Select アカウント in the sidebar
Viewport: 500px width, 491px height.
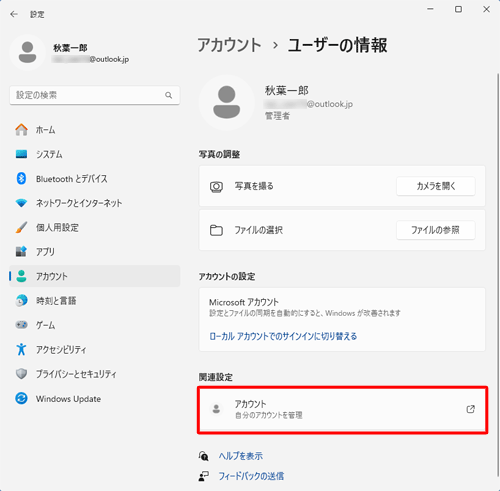(95, 276)
